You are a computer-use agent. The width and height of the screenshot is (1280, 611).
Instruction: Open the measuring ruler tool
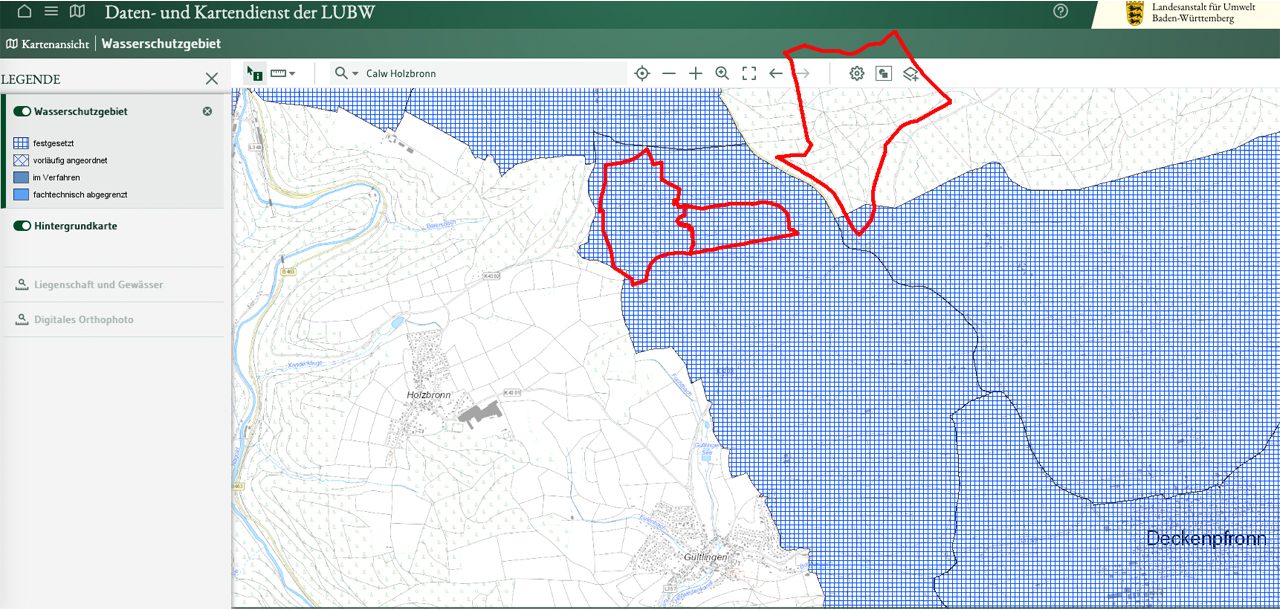(278, 73)
